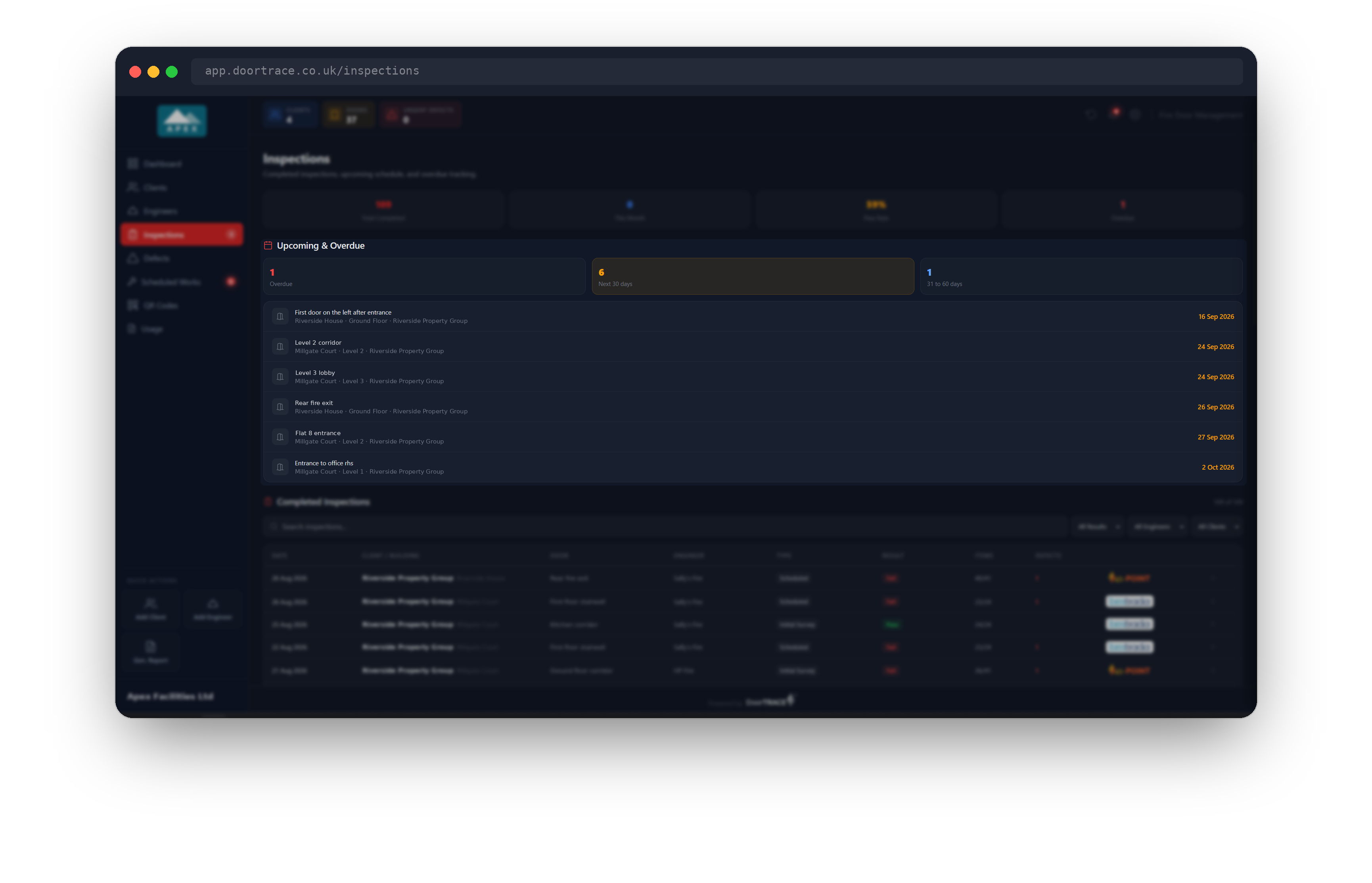The height and width of the screenshot is (883, 1372).
Task: Click 'Millgate Court · Level 1 · Riverside Property Group'
Action: (x=369, y=472)
